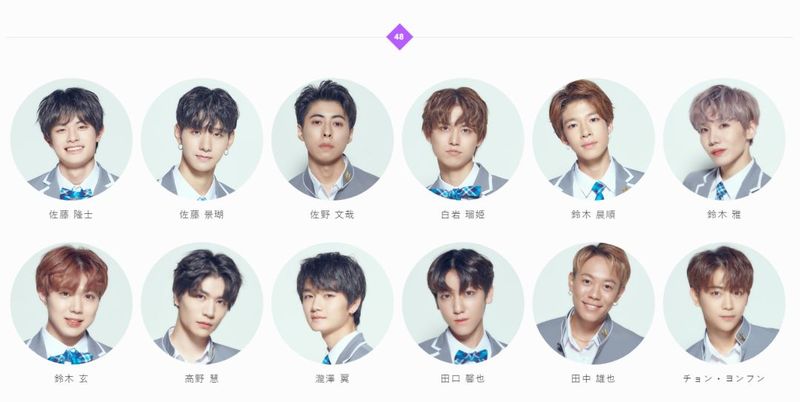Click the name label 佐藤 隆士
Viewport: 800px width, 402px height.
click(x=71, y=215)
